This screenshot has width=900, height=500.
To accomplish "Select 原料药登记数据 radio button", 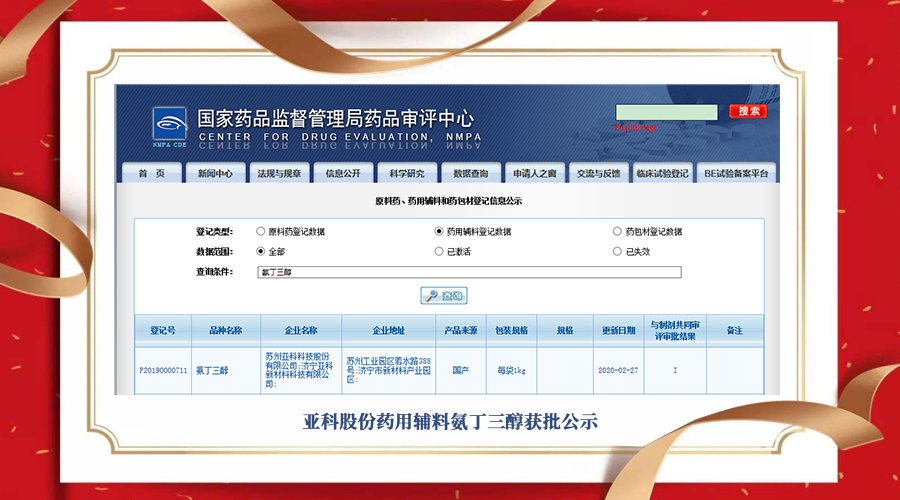I will pos(261,232).
